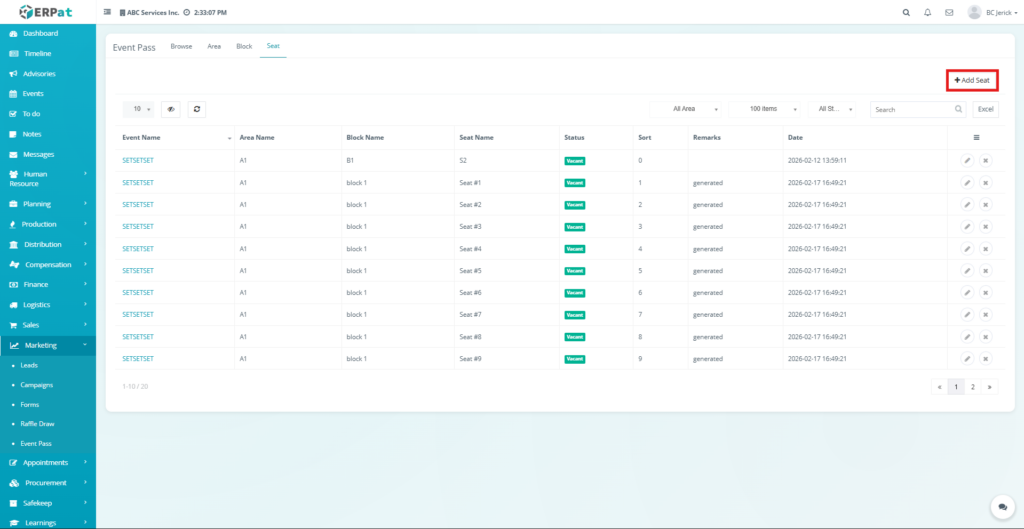Open the chat bubble icon at bottom right

pyautogui.click(x=999, y=507)
